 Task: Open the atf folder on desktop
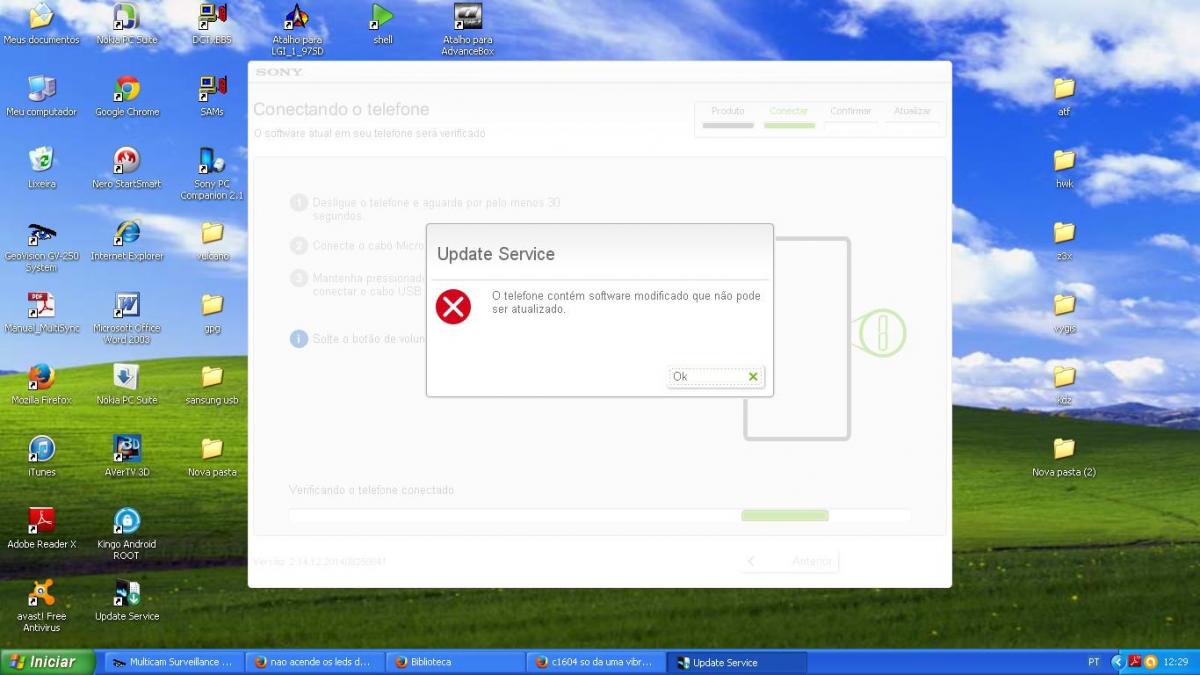click(x=1064, y=96)
